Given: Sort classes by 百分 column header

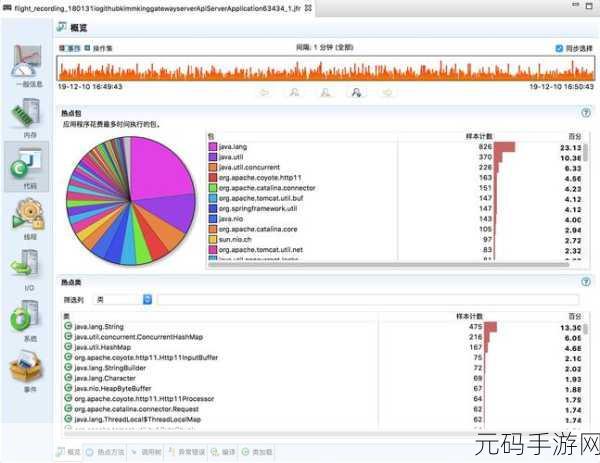Looking at the screenshot, I should [574, 316].
